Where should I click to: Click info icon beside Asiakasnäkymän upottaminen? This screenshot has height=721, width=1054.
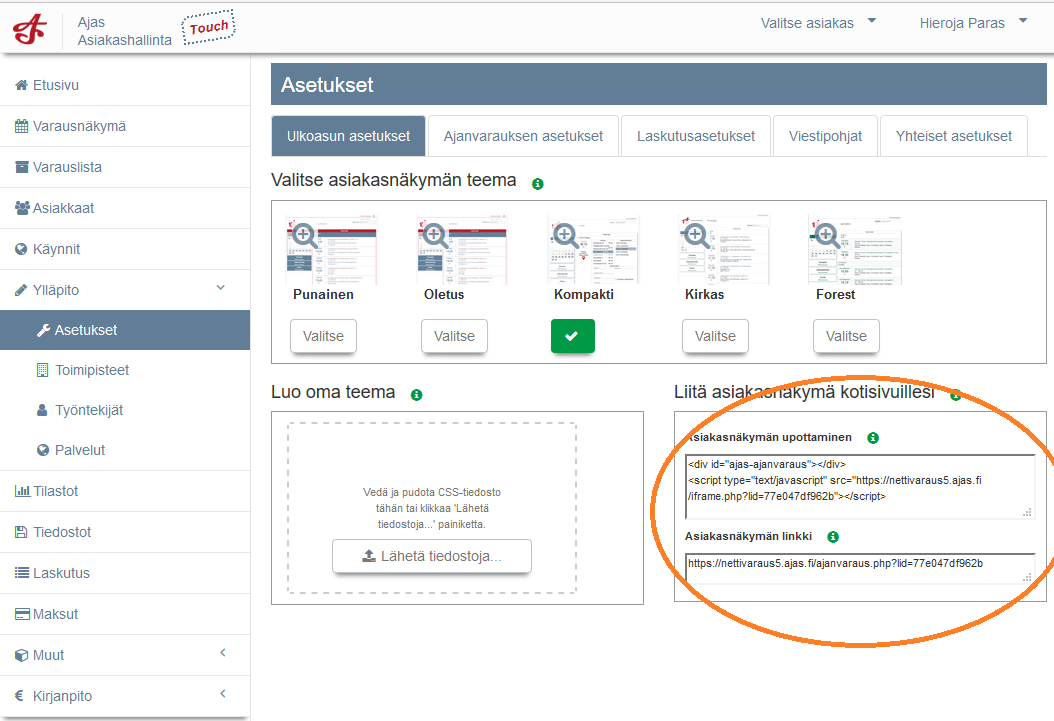[x=873, y=438]
